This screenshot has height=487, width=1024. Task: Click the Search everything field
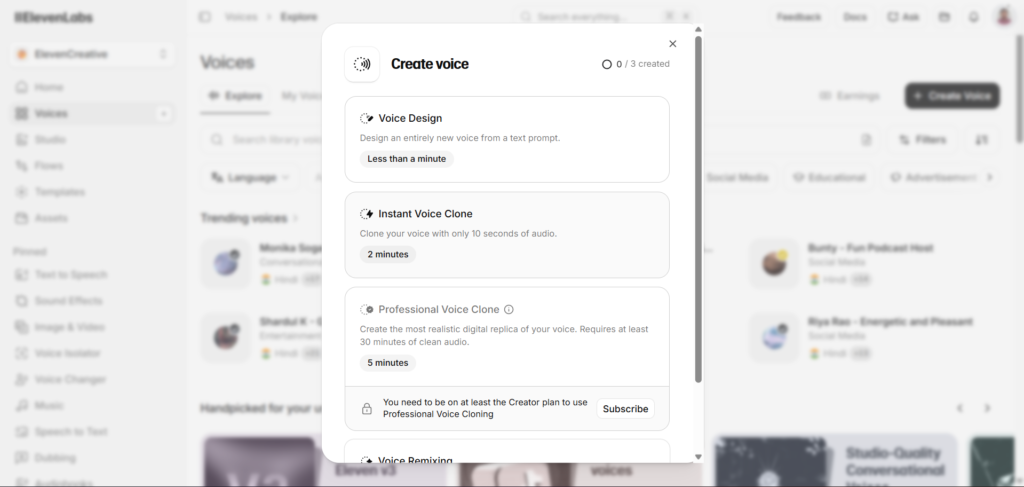tap(604, 17)
